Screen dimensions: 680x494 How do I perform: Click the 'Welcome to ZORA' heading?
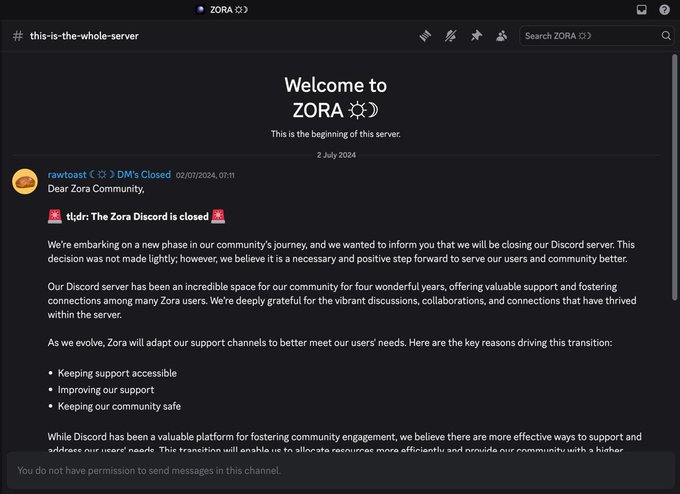pos(336,98)
